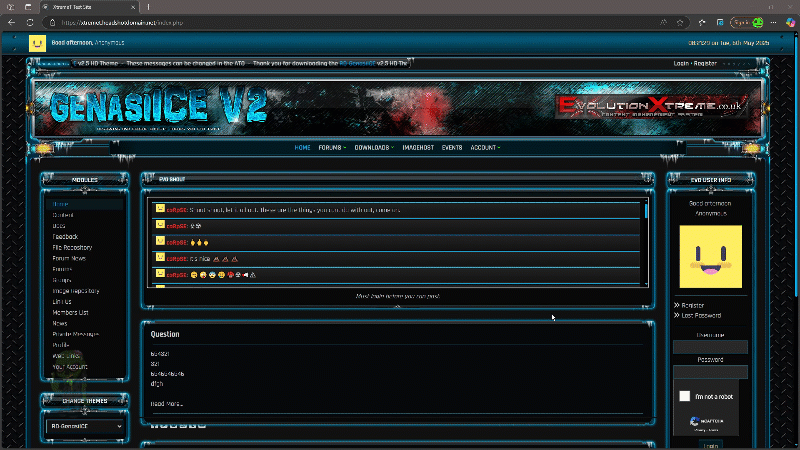The height and width of the screenshot is (450, 800).
Task: Click the browser address bar URL
Action: (x=122, y=22)
